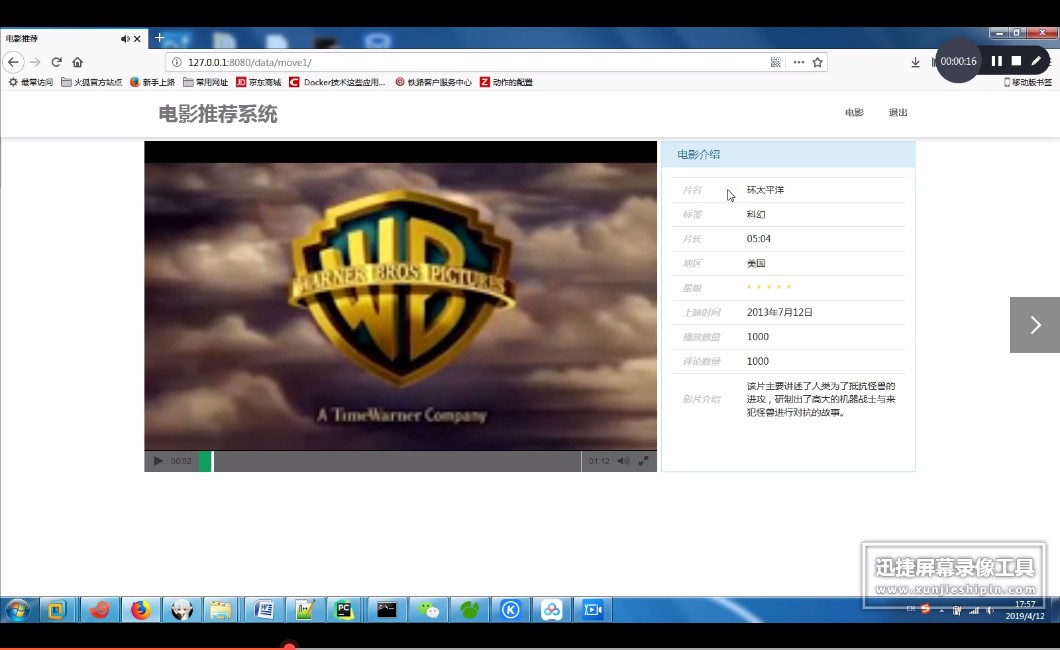Screen dimensions: 1060x650
Task: Enter fullscreen on the video player
Action: (x=644, y=461)
